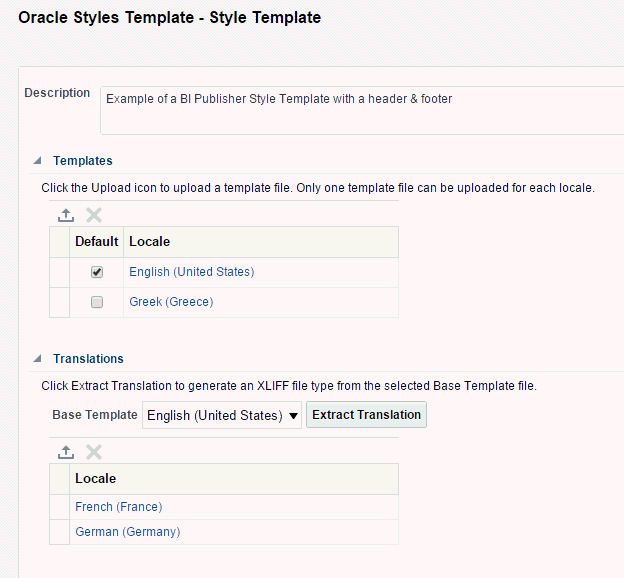Open Greek (Greece) template link
Screen dimensions: 624x578
coord(171,302)
